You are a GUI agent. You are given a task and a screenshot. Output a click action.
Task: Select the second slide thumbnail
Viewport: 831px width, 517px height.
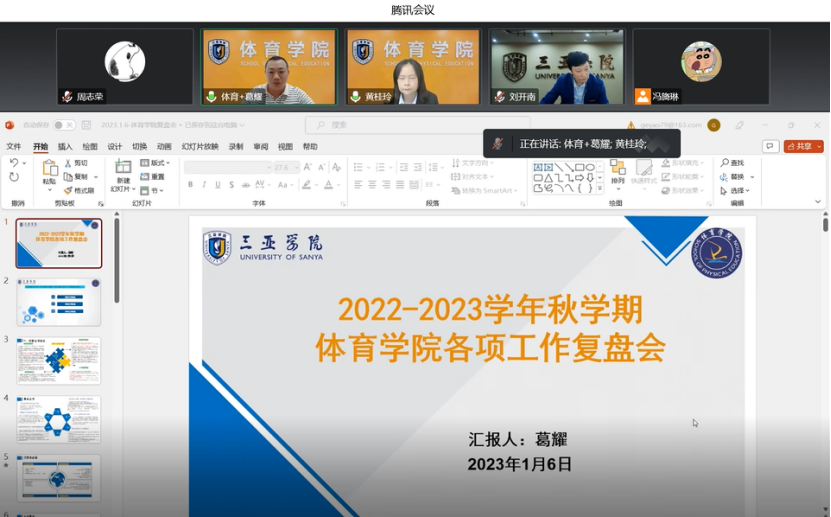(x=58, y=302)
